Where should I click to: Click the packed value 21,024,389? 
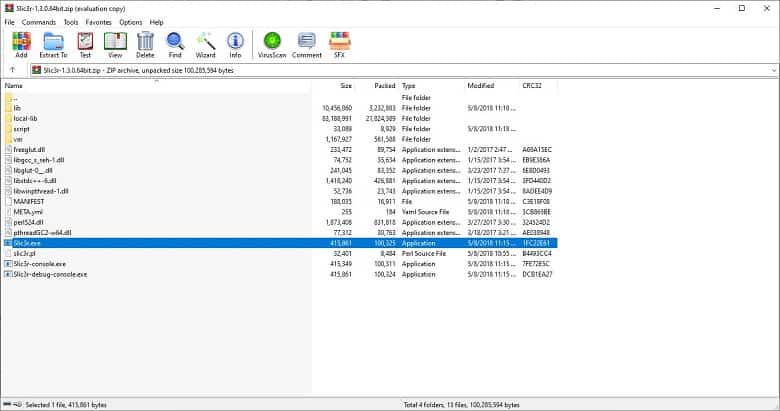[x=381, y=118]
